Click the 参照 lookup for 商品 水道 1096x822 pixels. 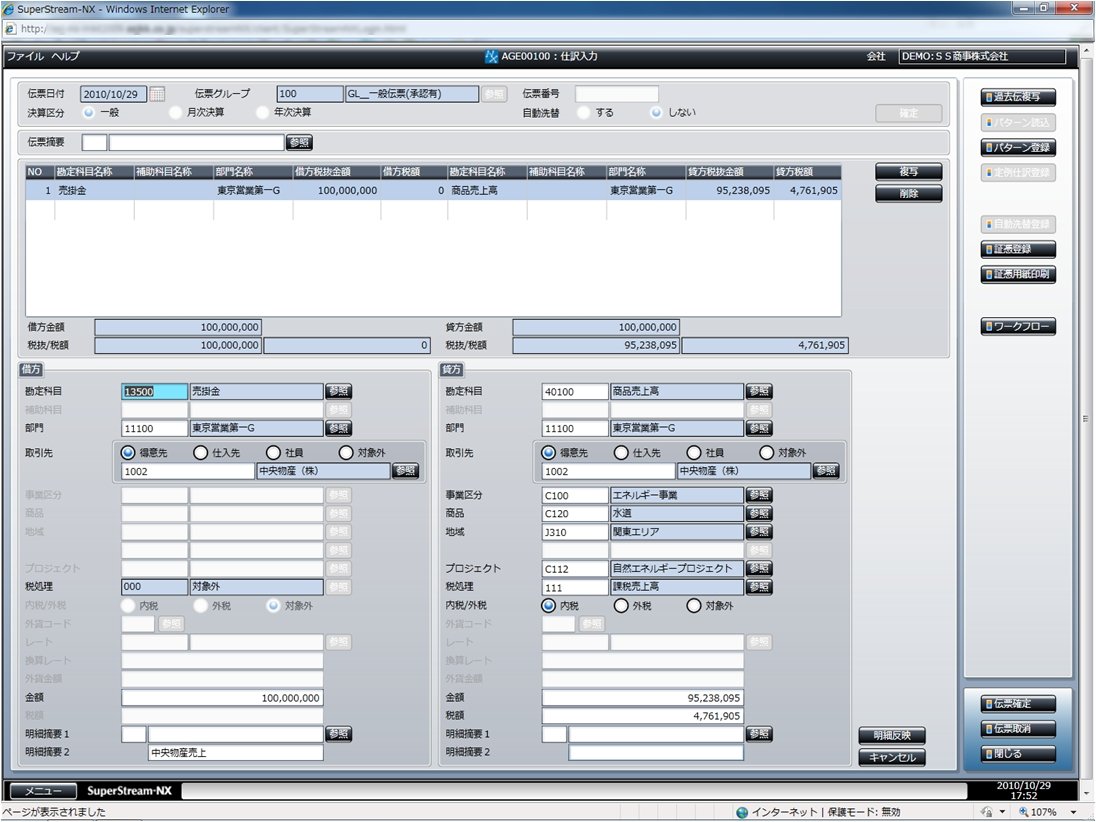pos(759,513)
